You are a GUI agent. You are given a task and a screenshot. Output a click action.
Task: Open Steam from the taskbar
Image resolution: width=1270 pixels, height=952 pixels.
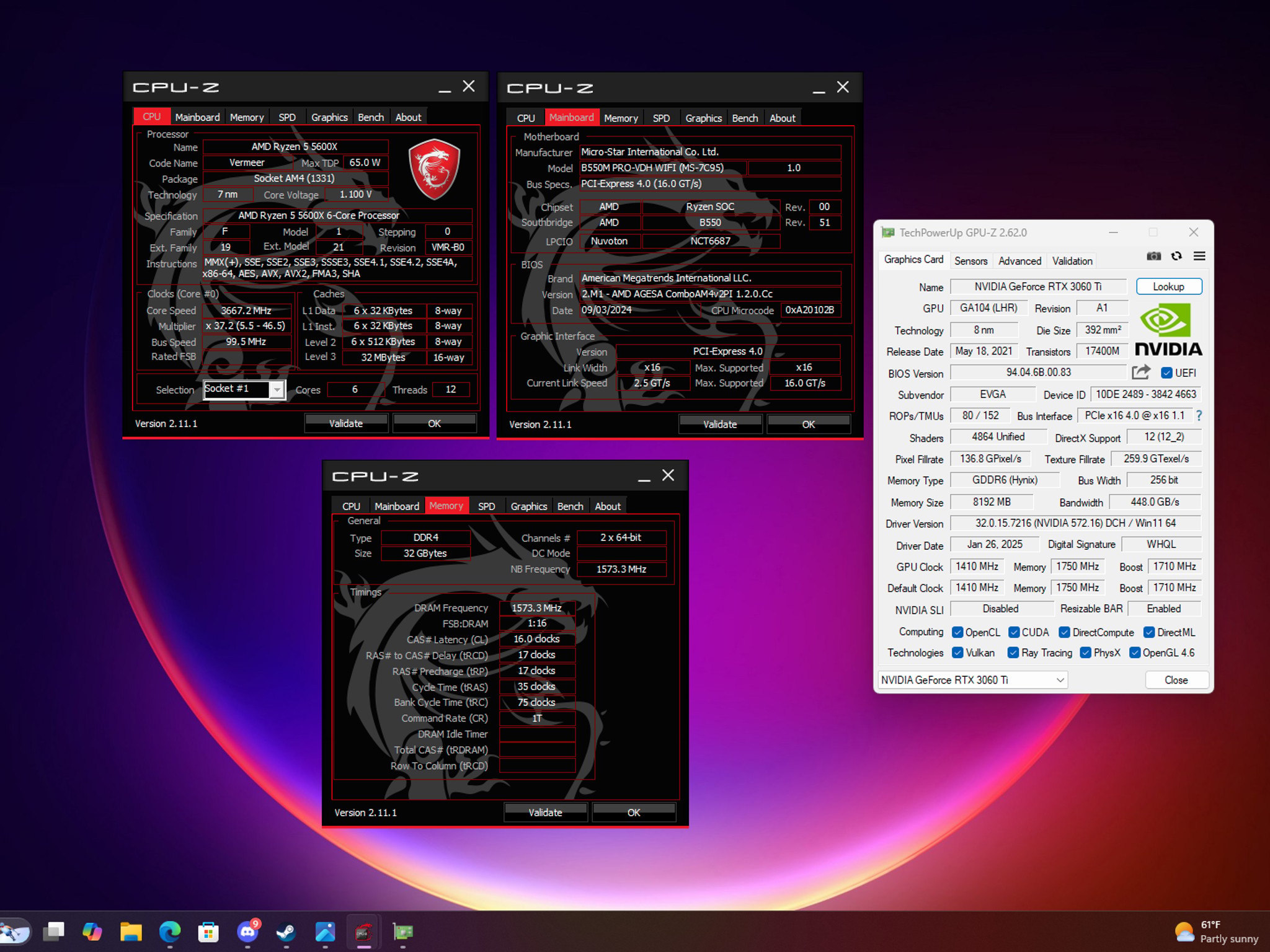point(286,931)
